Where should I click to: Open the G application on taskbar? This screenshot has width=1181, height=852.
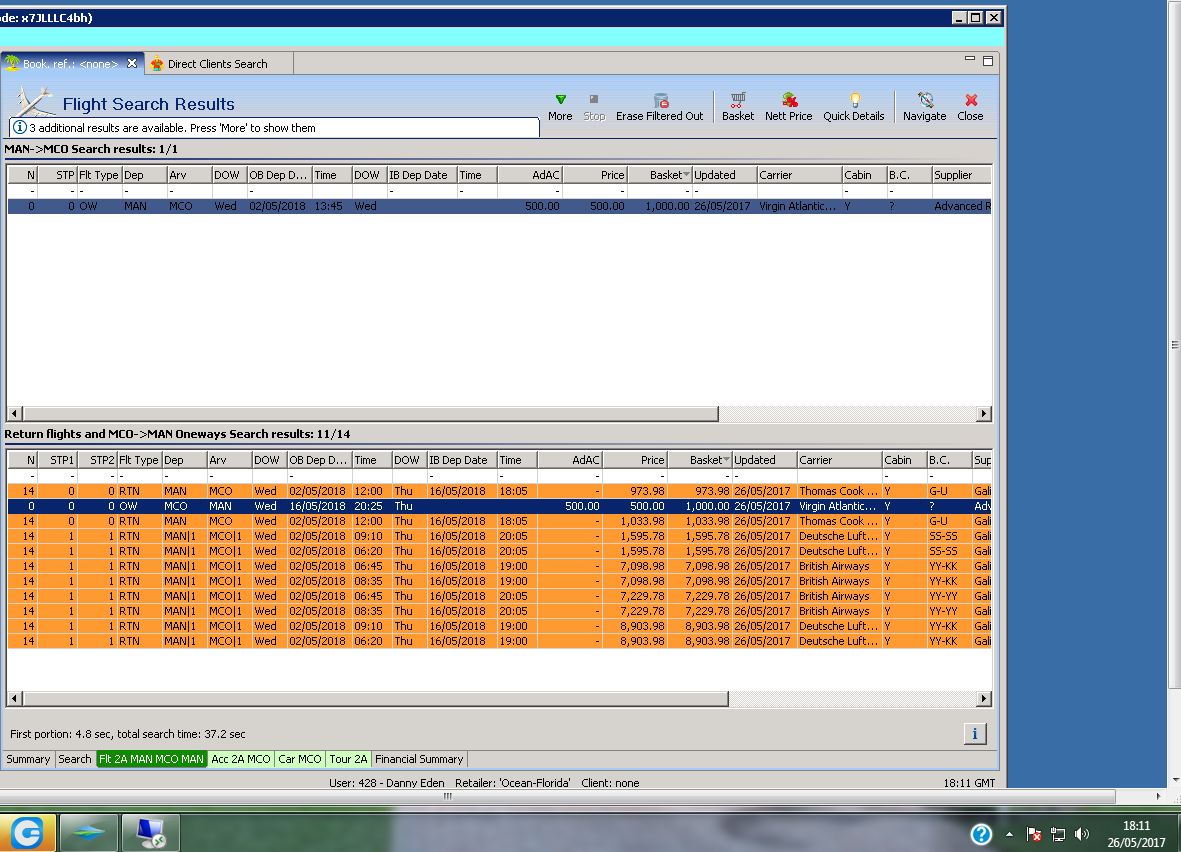coord(28,832)
